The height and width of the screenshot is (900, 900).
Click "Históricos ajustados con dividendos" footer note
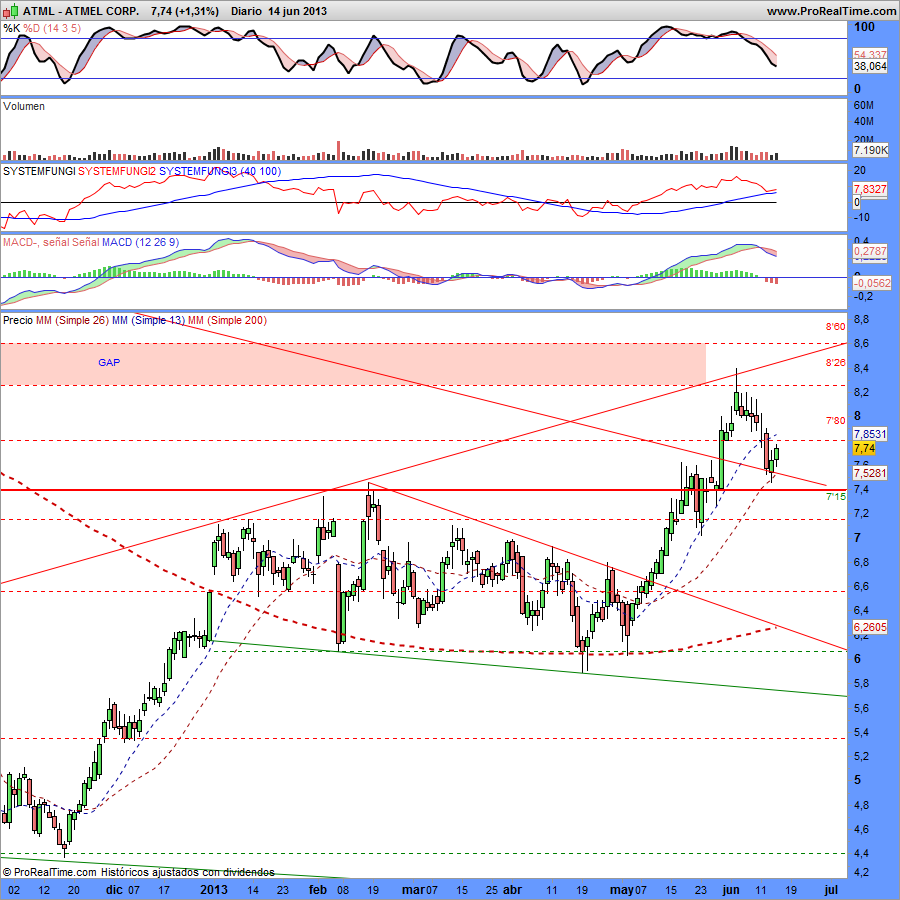coord(188,872)
